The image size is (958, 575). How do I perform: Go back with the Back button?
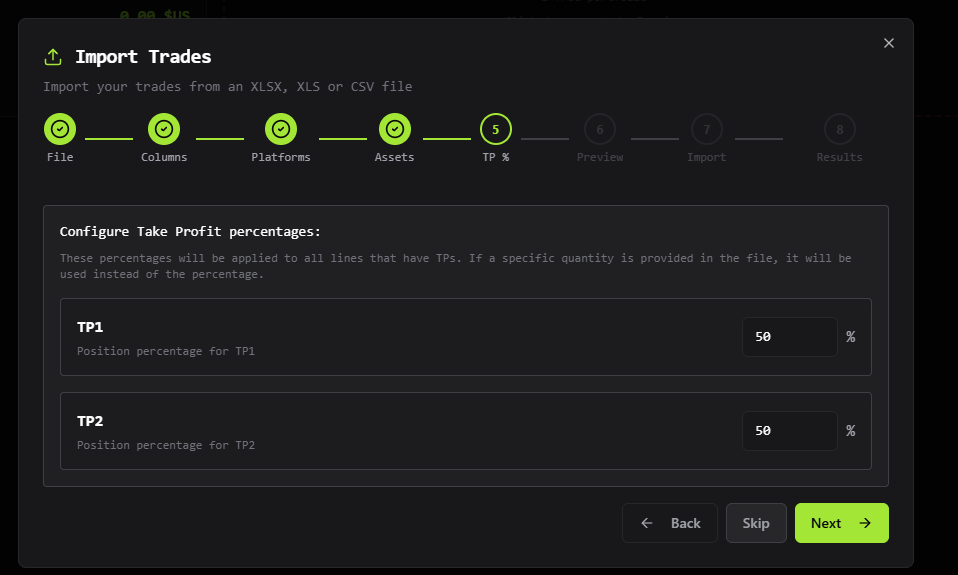tap(670, 523)
